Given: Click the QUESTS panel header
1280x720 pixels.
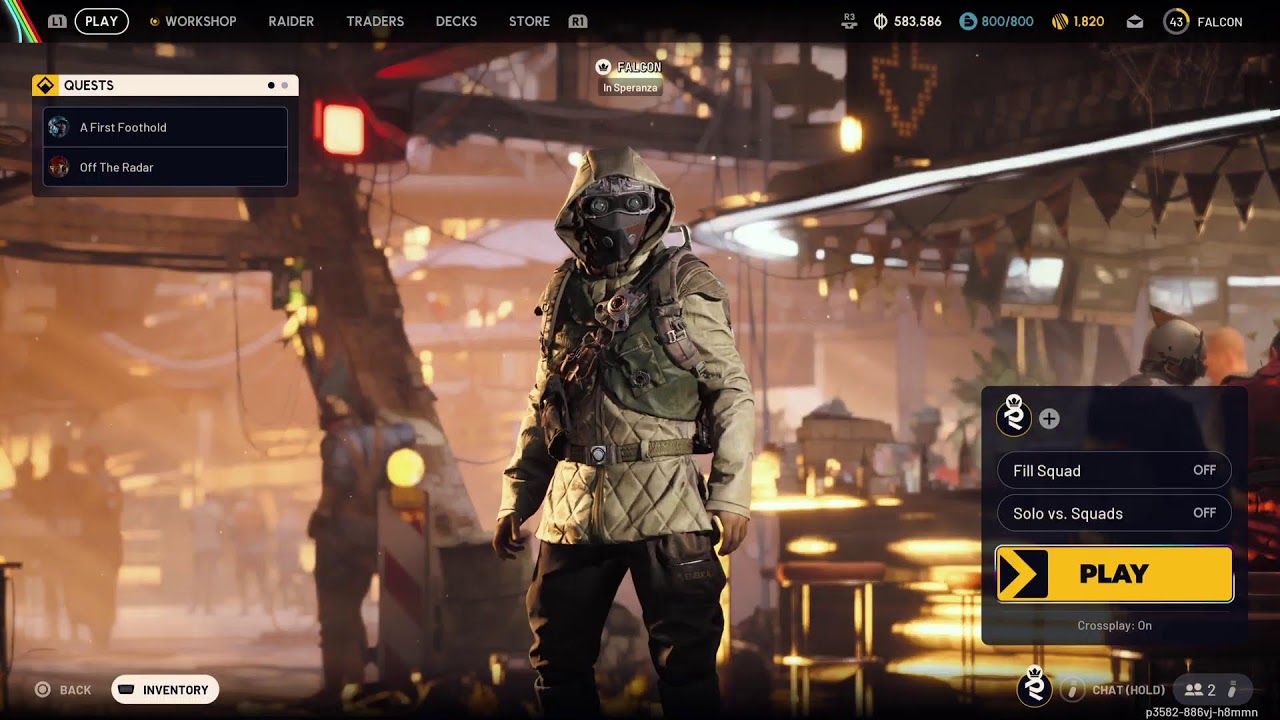Looking at the screenshot, I should click(165, 85).
